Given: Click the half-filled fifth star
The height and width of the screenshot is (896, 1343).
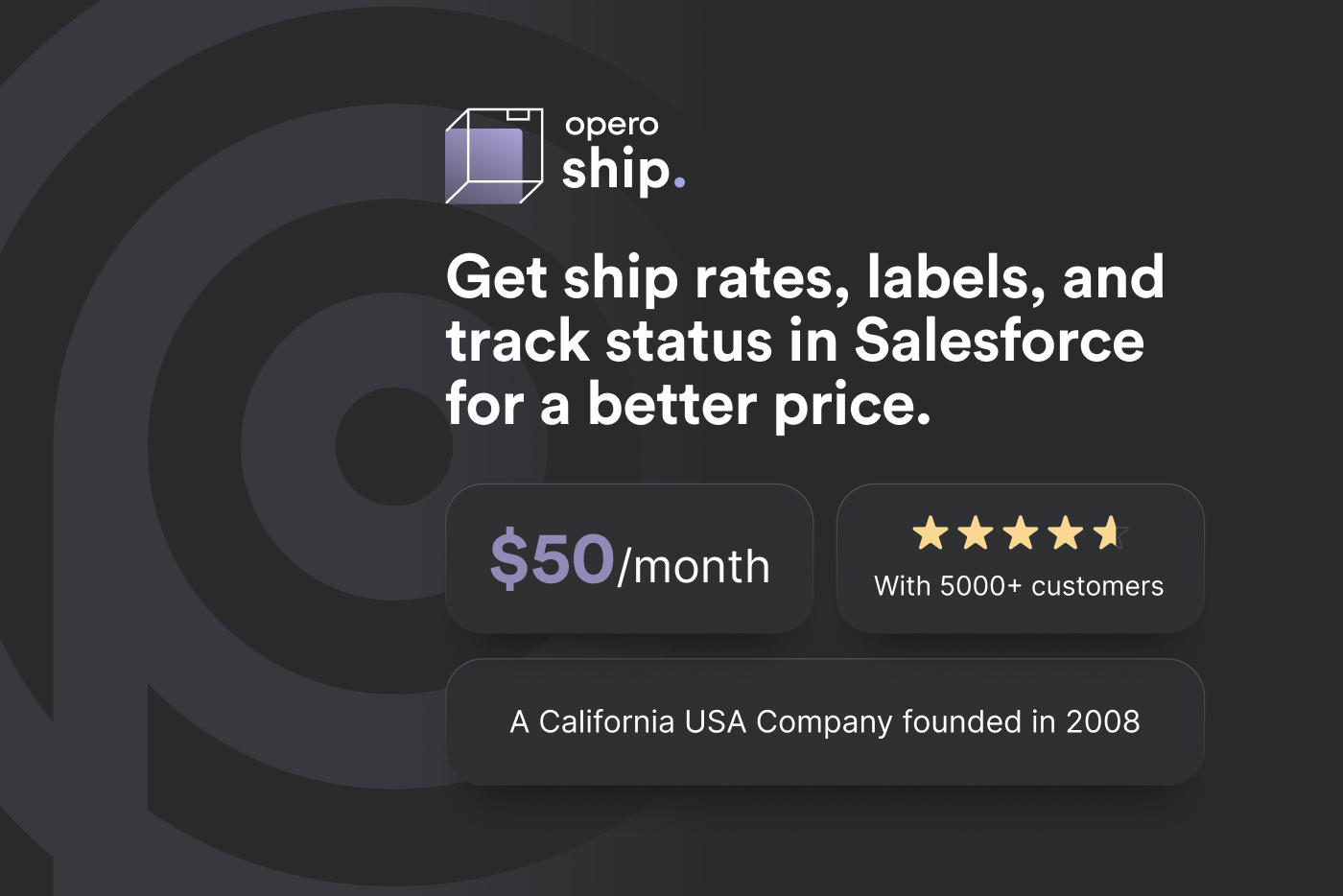Looking at the screenshot, I should (1108, 532).
